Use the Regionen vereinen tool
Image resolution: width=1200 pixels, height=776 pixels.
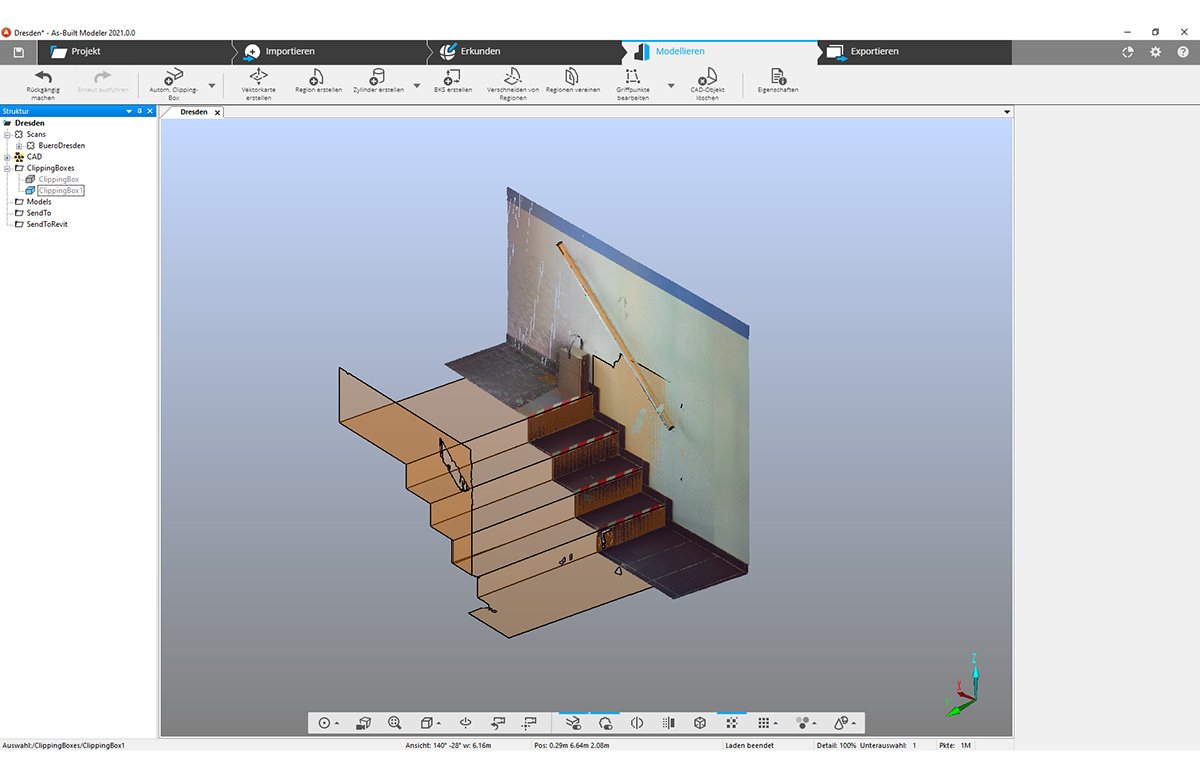[x=570, y=80]
